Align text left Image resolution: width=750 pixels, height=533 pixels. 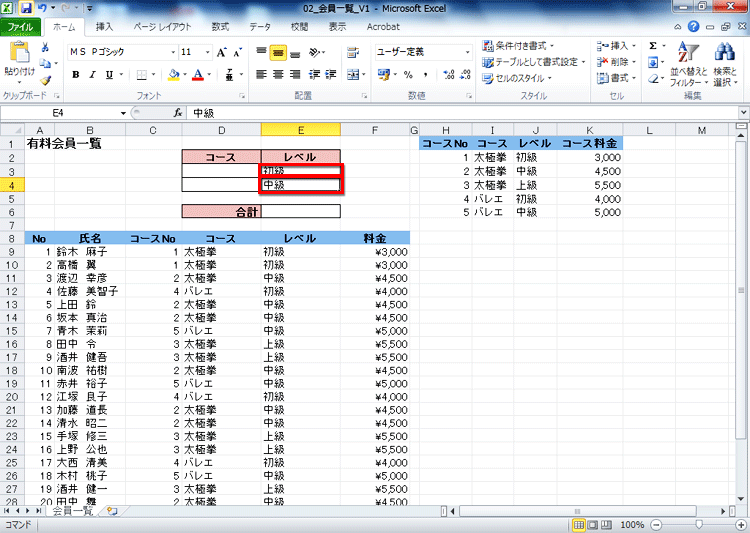pyautogui.click(x=261, y=75)
